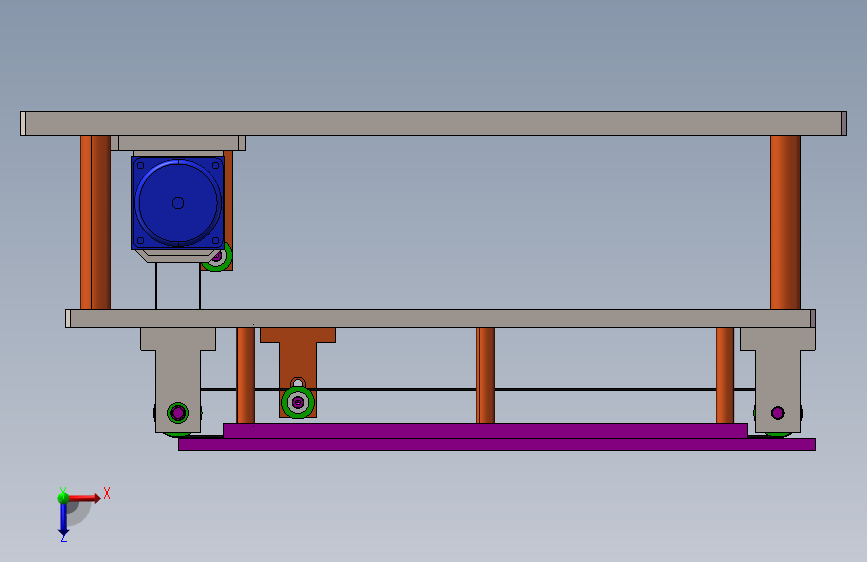Pick the green roller on the left gray bracket
The image size is (867, 562).
[x=177, y=413]
